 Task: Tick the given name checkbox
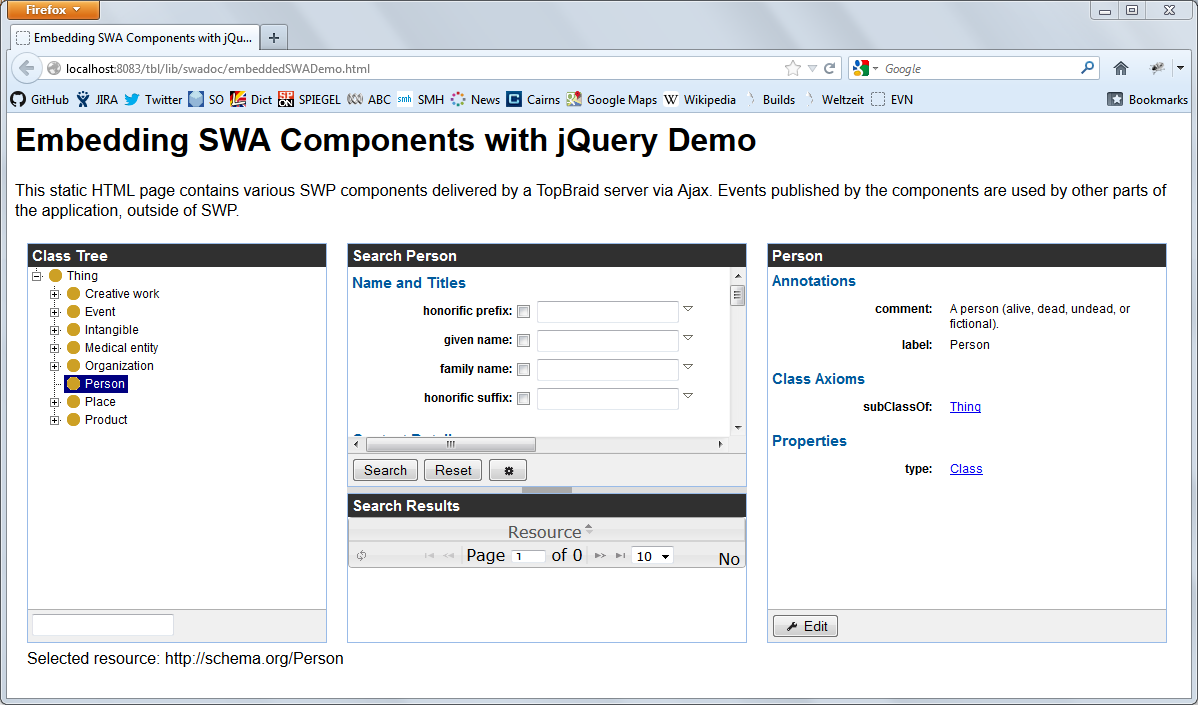click(x=523, y=341)
